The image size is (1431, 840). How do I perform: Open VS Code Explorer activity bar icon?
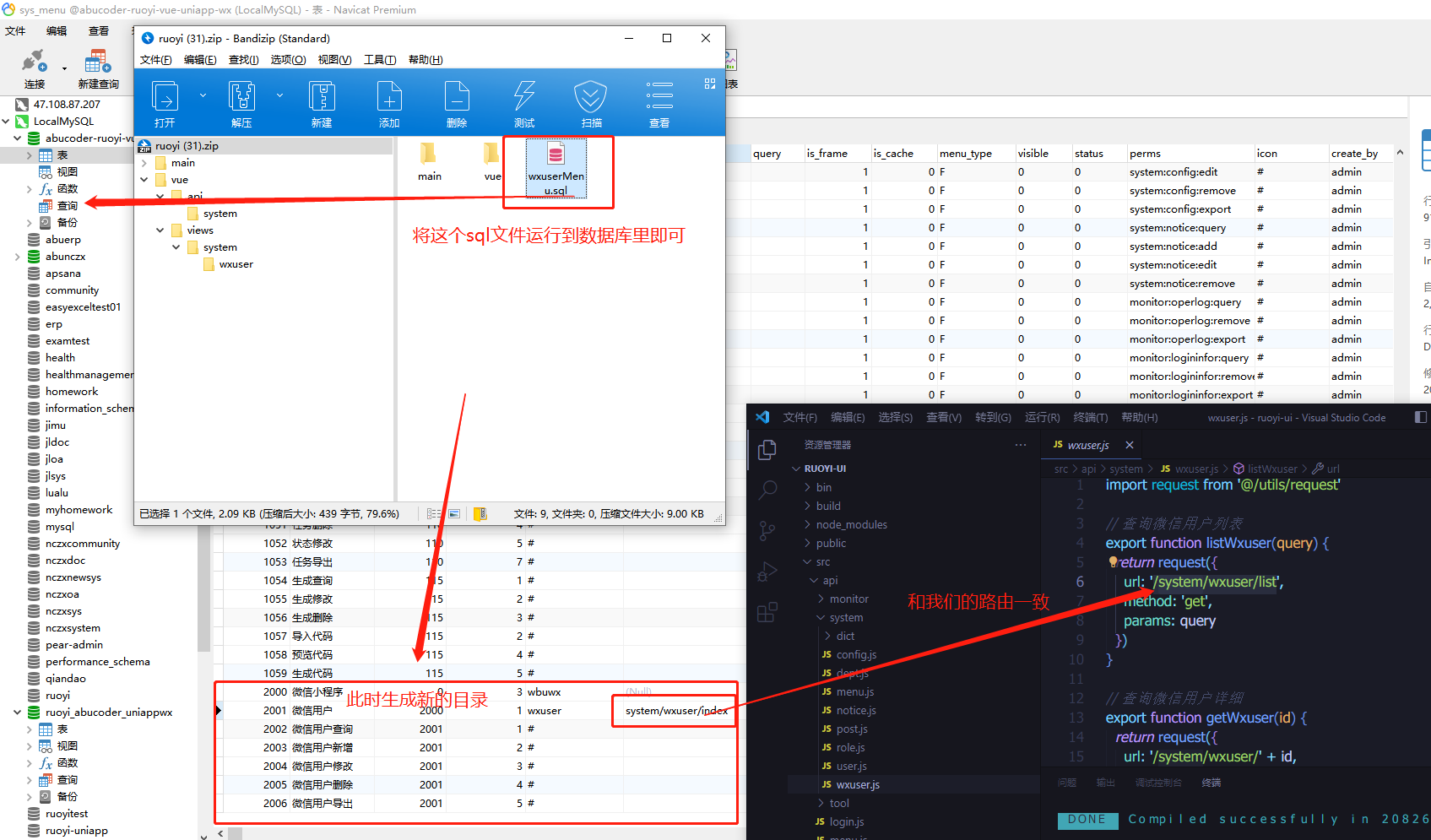767,450
